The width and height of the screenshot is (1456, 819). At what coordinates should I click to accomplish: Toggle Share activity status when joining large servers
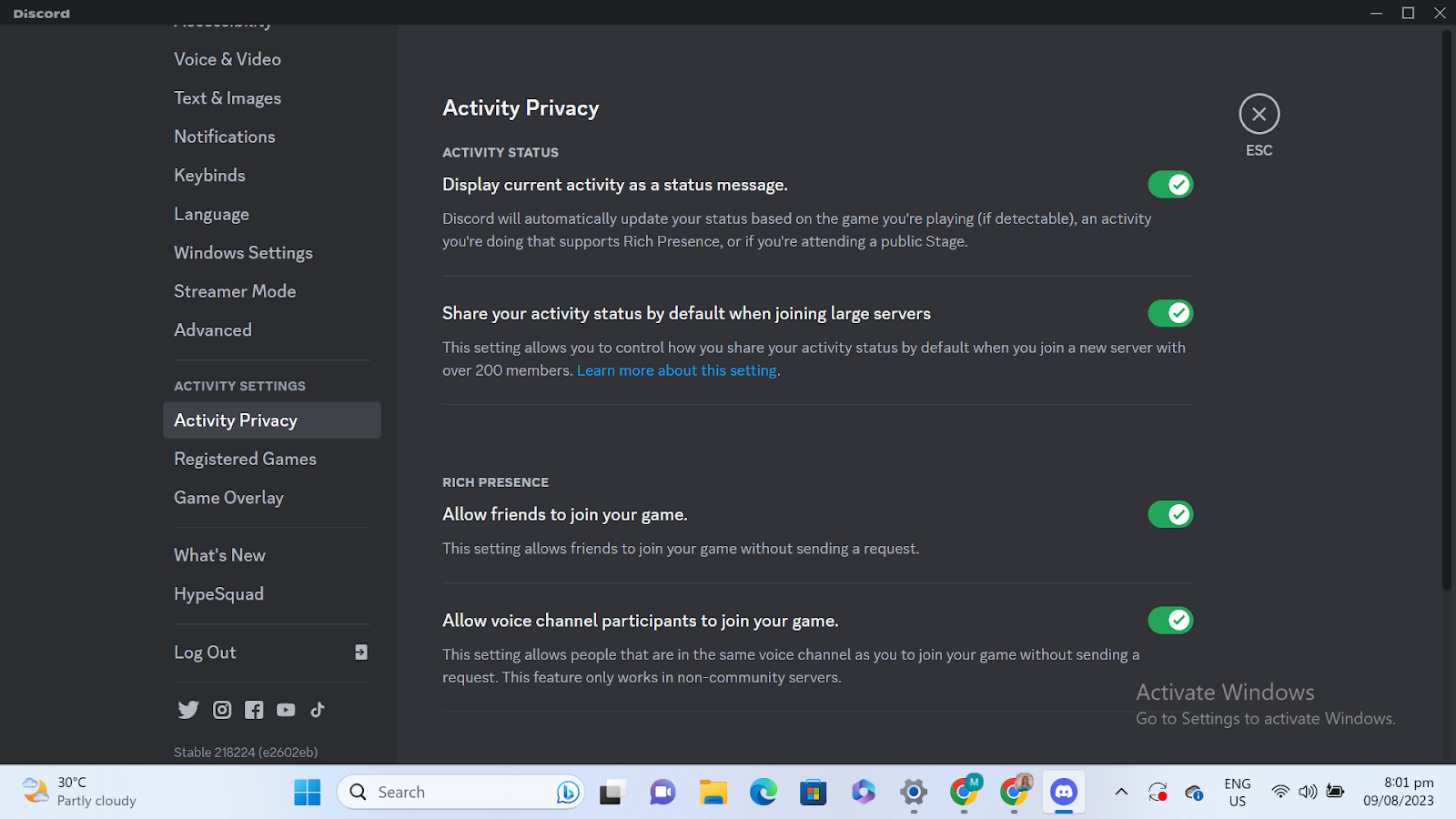click(x=1170, y=313)
